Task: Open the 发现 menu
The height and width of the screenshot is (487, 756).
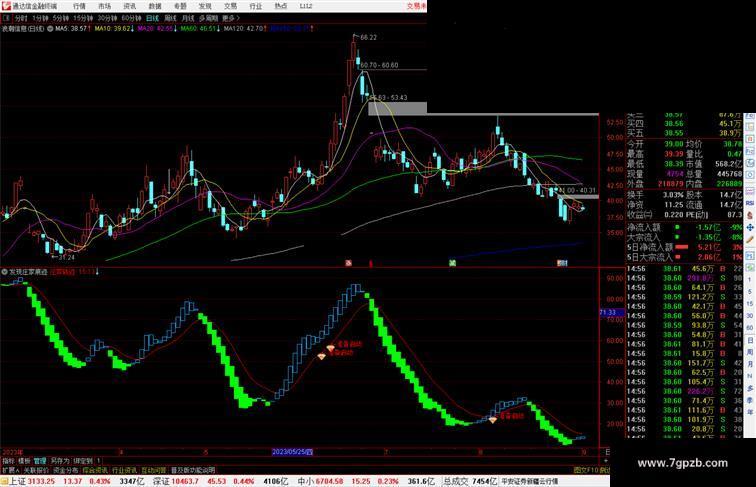Action: click(205, 6)
